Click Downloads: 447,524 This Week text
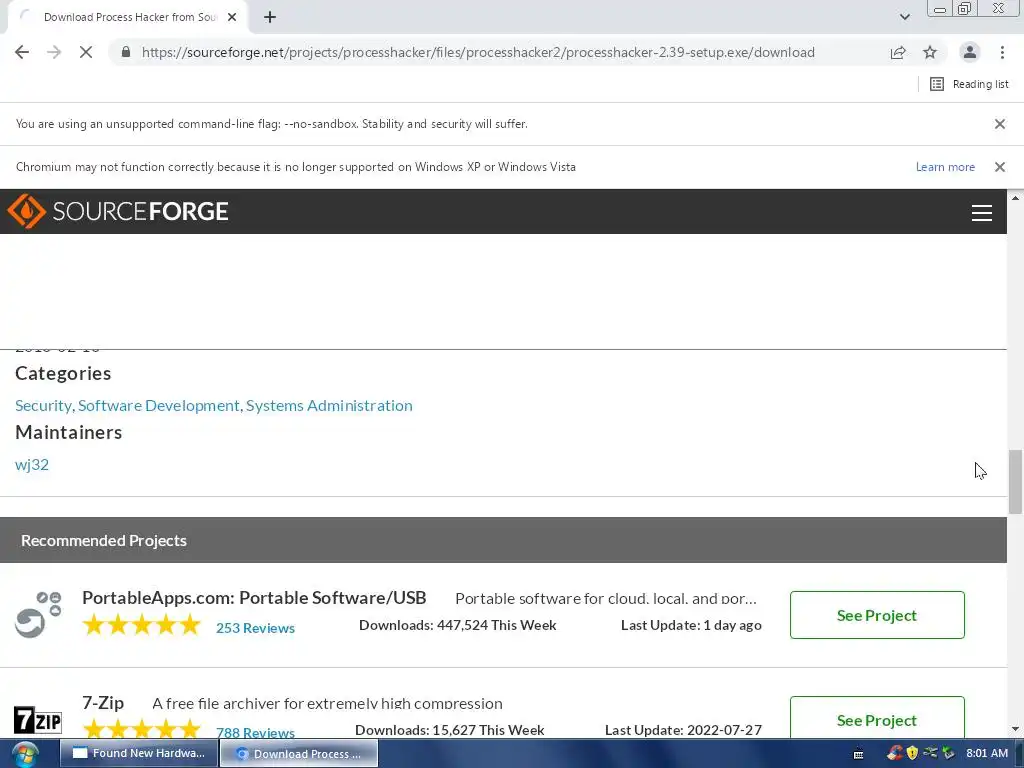 pyautogui.click(x=458, y=625)
